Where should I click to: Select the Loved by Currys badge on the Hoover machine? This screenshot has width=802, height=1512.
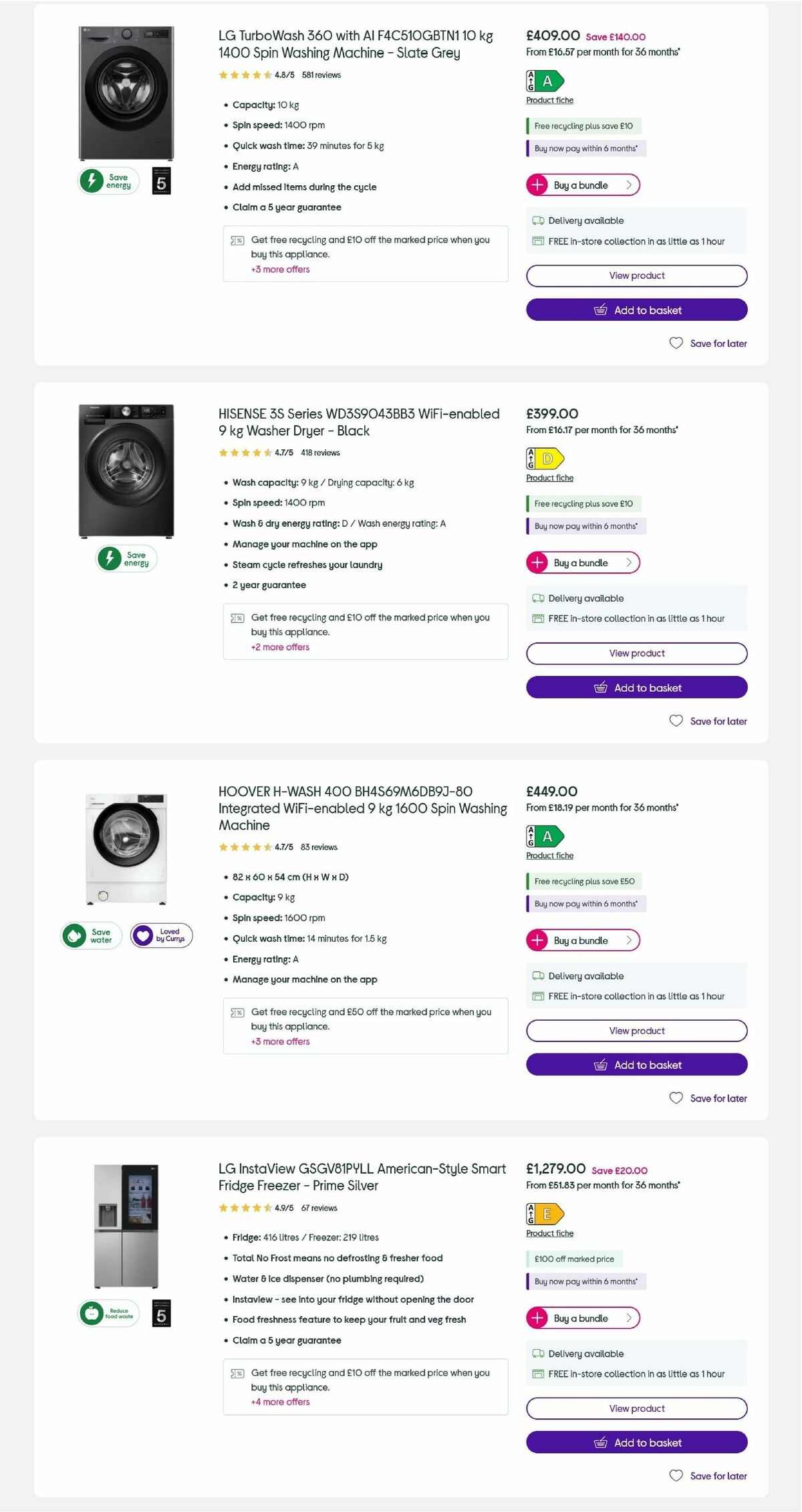(x=162, y=934)
